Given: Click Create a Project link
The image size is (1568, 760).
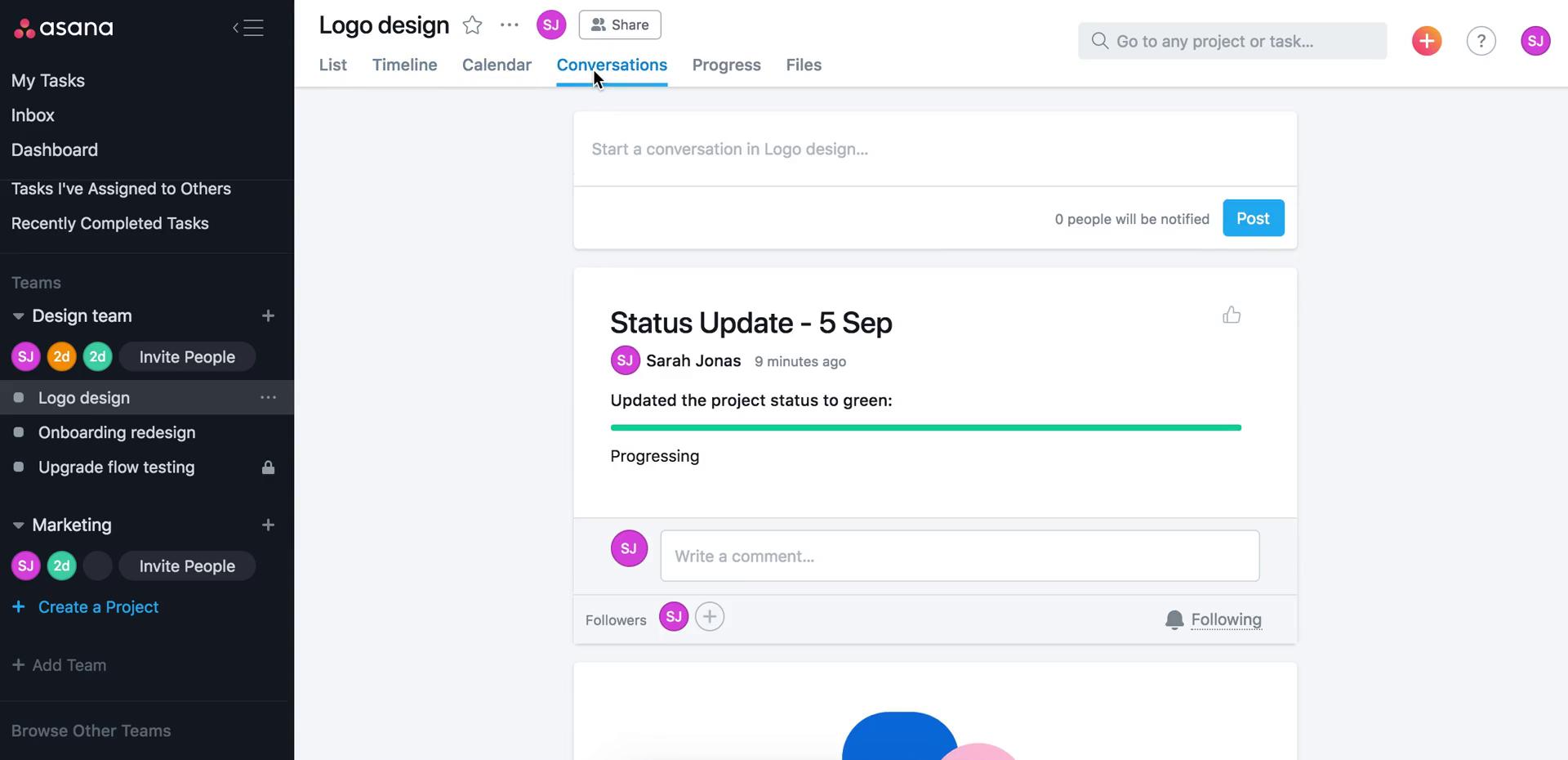Looking at the screenshot, I should coord(98,607).
